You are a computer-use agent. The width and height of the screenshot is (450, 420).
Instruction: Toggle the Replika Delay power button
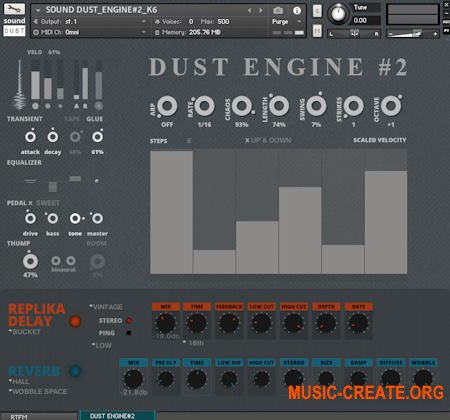pyautogui.click(x=75, y=321)
